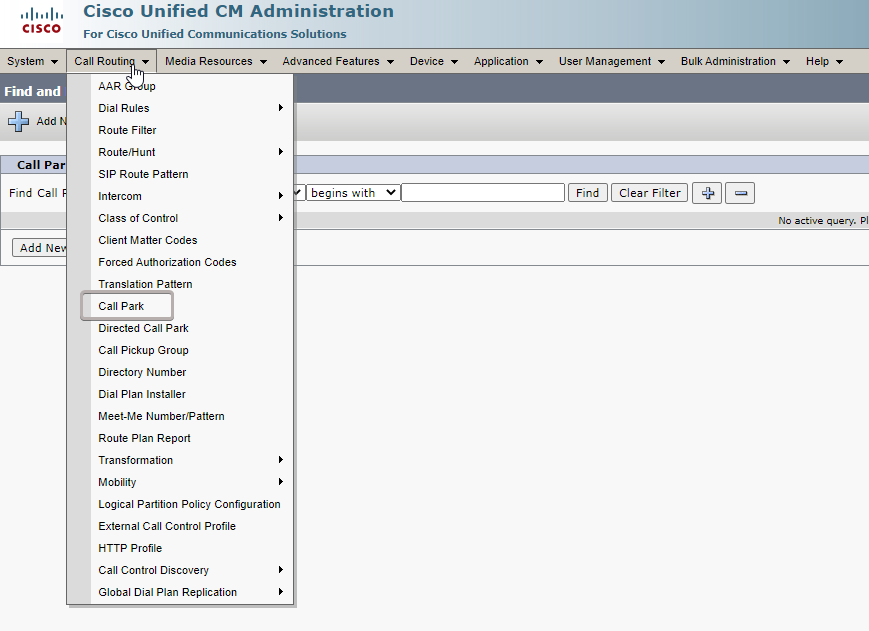Click the search text input field
The height and width of the screenshot is (631, 869).
coord(483,193)
